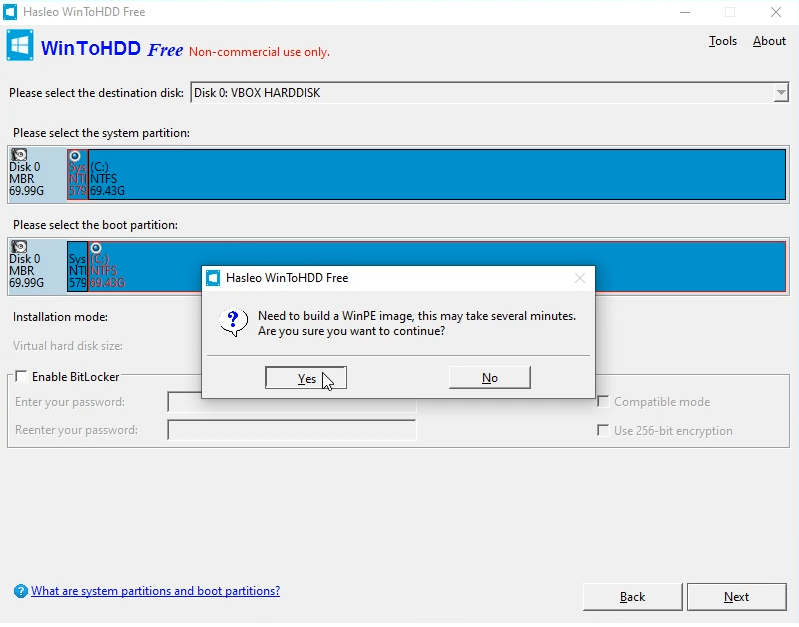
Task: Expand the destination disk dropdown
Action: (781, 93)
